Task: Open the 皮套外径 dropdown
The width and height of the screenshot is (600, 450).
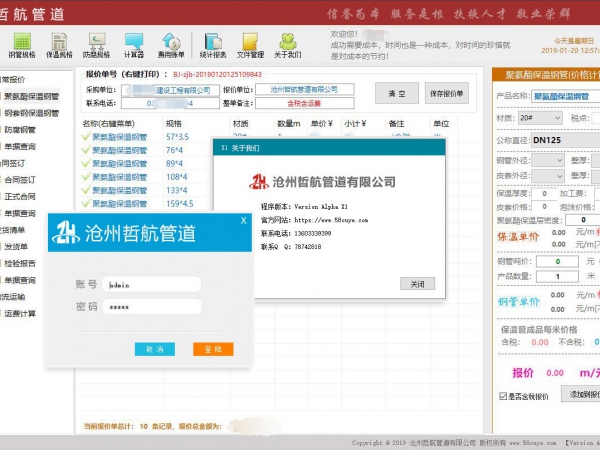Action: (x=548, y=176)
